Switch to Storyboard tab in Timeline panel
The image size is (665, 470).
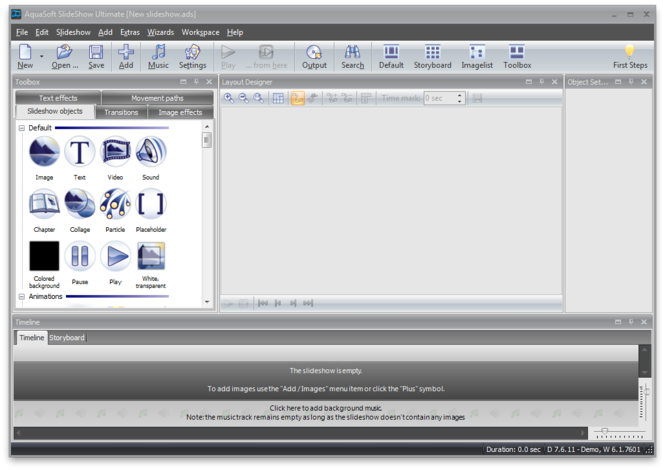point(67,338)
